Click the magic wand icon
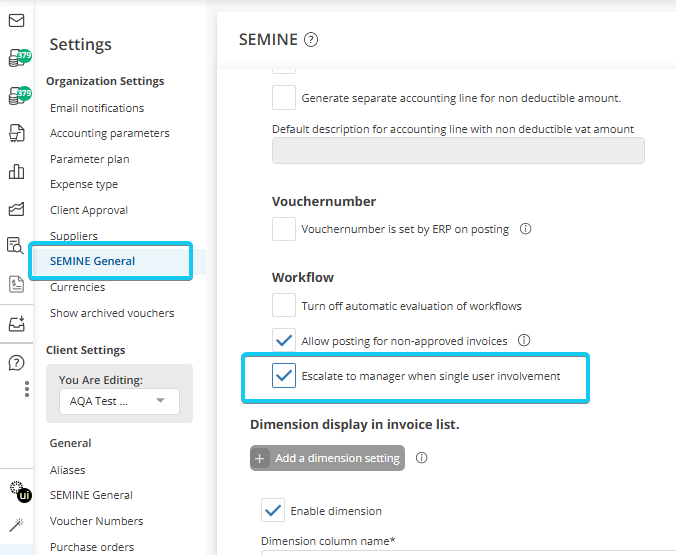 16,525
